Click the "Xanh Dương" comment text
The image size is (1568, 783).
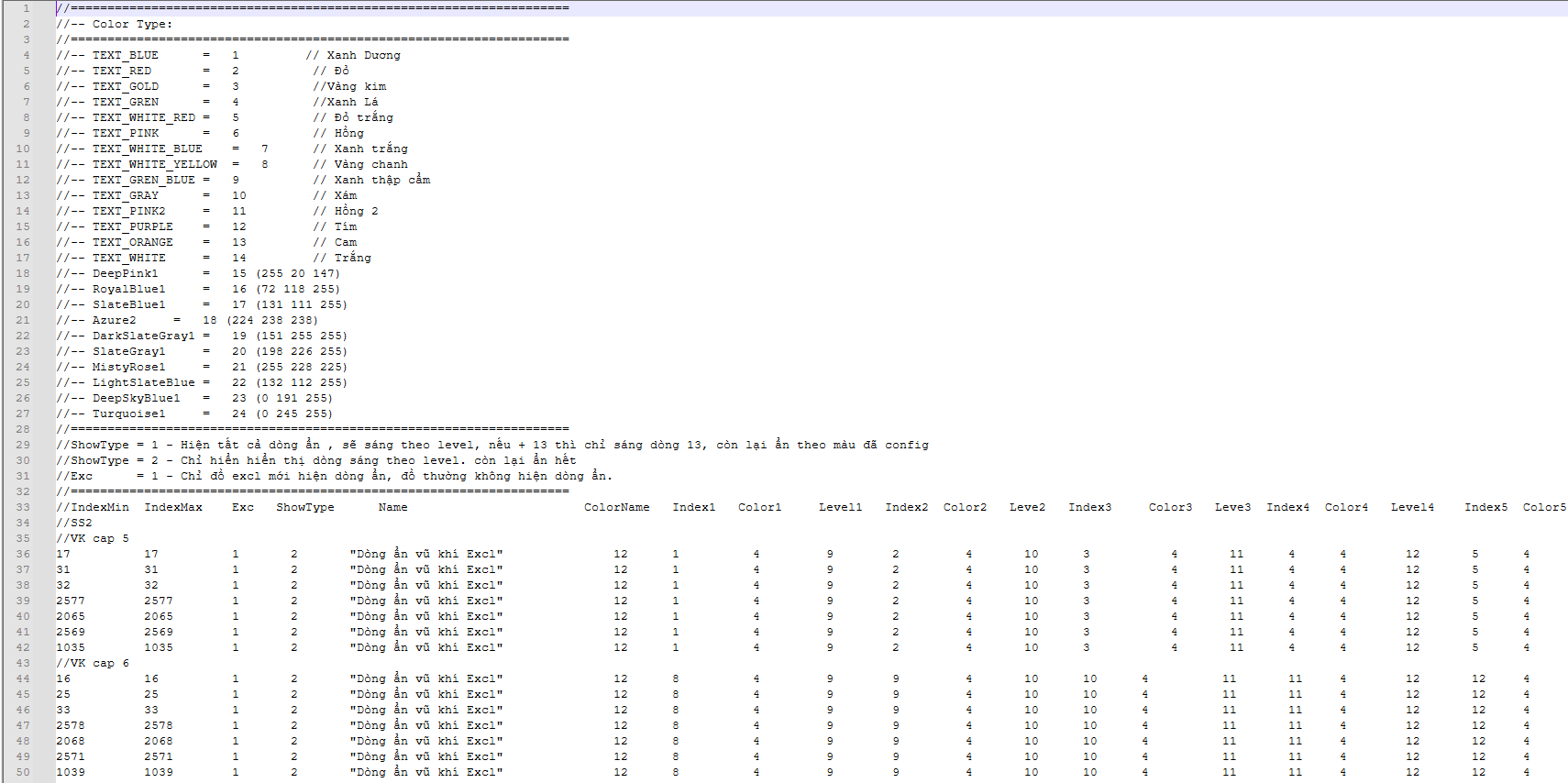363,55
